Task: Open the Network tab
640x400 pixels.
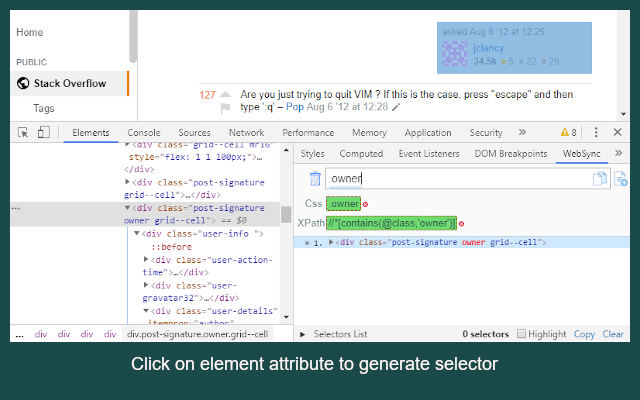Action: (x=247, y=133)
